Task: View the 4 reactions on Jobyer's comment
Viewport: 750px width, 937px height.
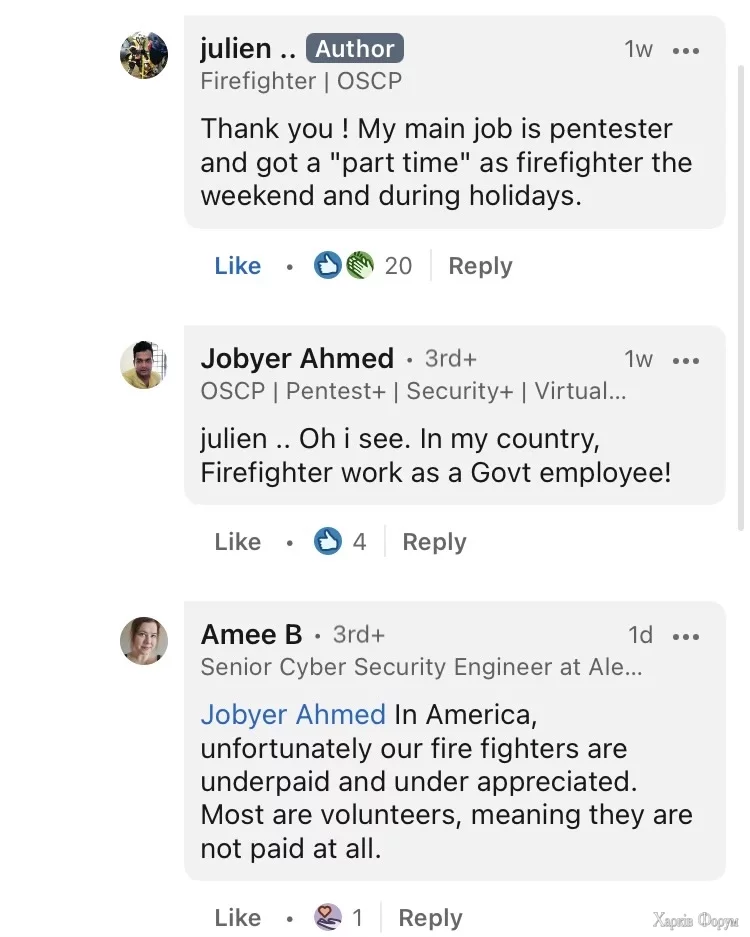Action: click(359, 542)
